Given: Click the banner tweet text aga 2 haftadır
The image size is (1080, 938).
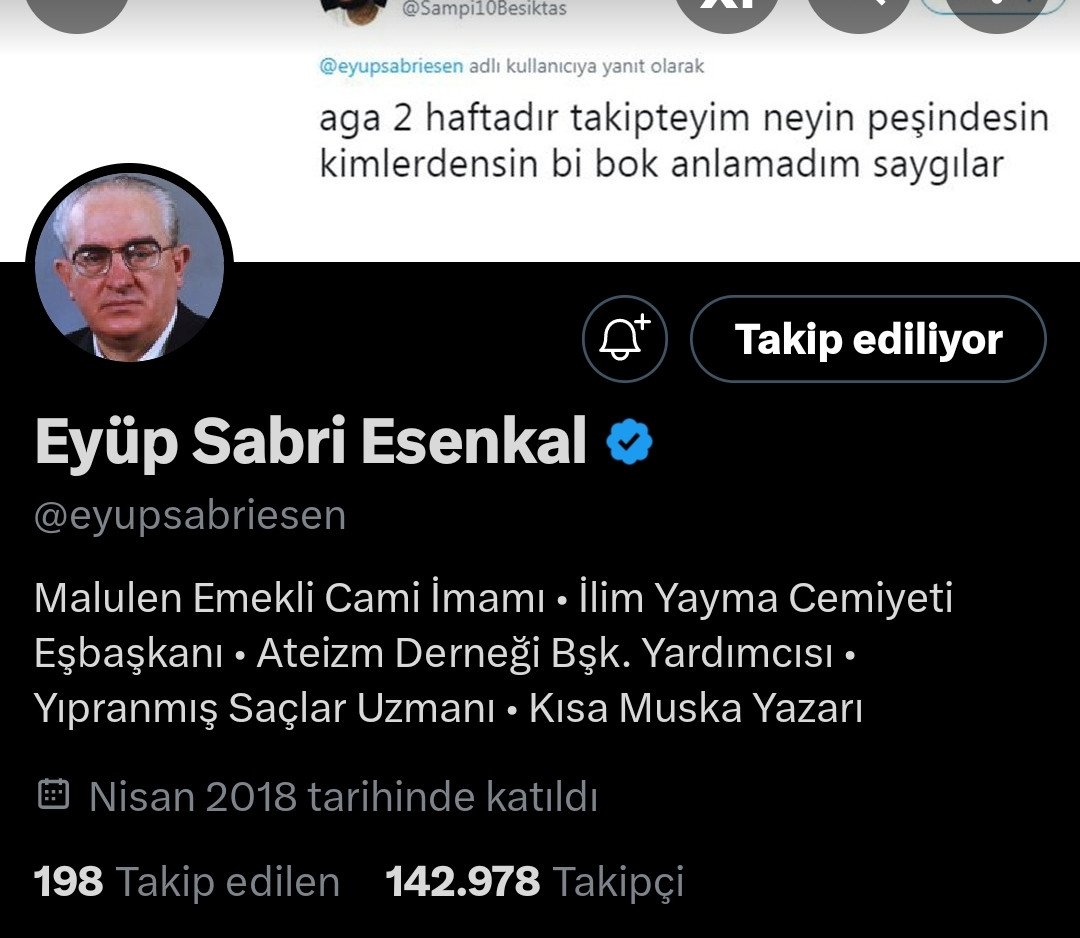Looking at the screenshot, I should click(x=683, y=140).
